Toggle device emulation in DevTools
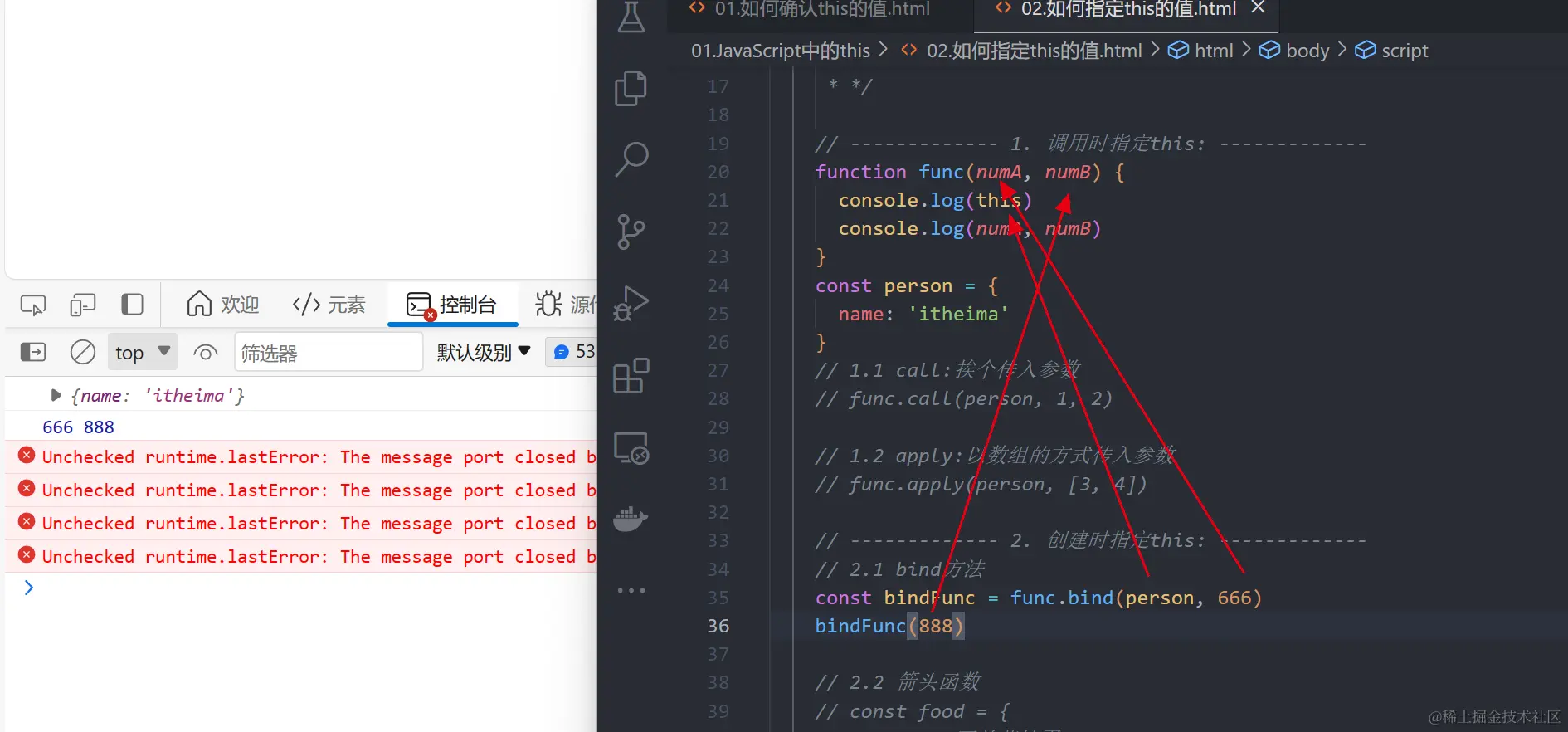Viewport: 1568px width, 732px height. point(83,305)
